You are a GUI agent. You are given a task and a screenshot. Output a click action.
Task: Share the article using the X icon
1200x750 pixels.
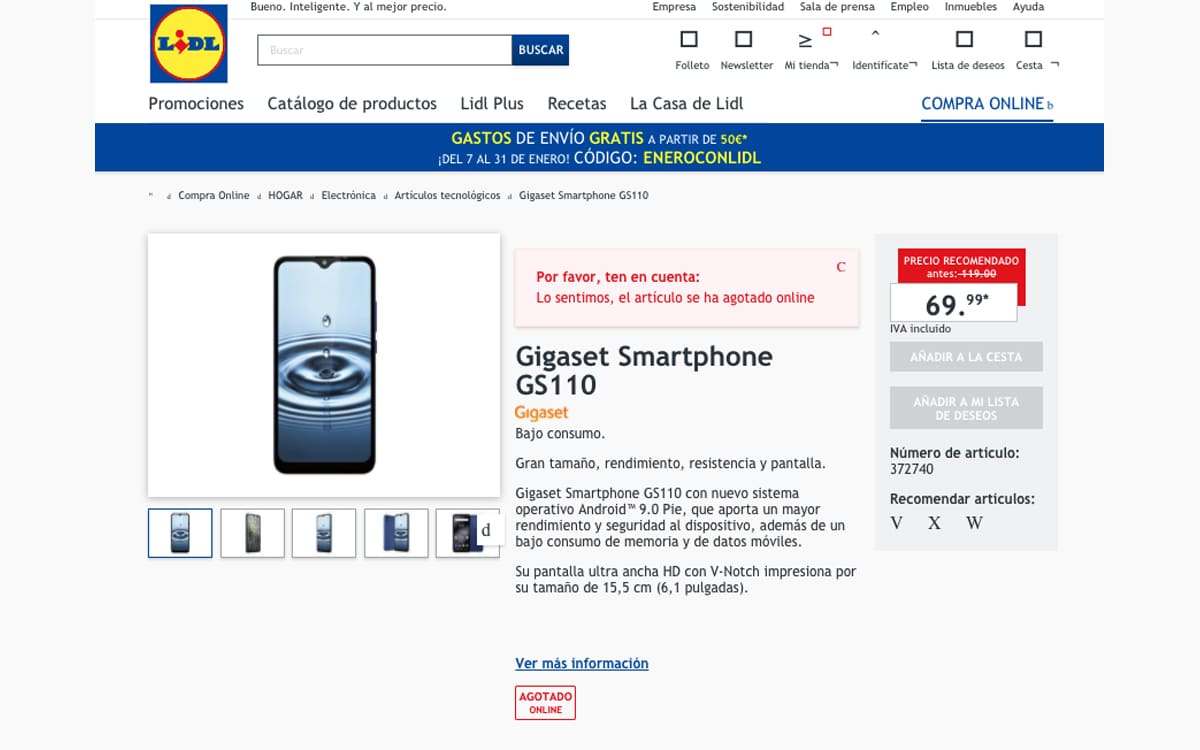(933, 522)
